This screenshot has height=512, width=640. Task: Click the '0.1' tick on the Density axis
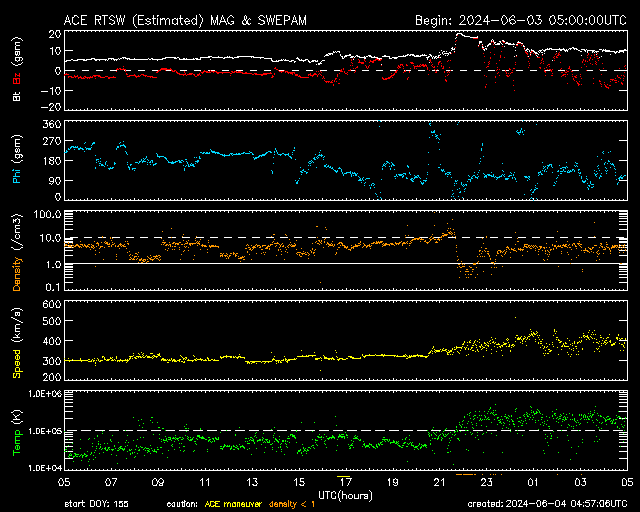click(x=53, y=287)
